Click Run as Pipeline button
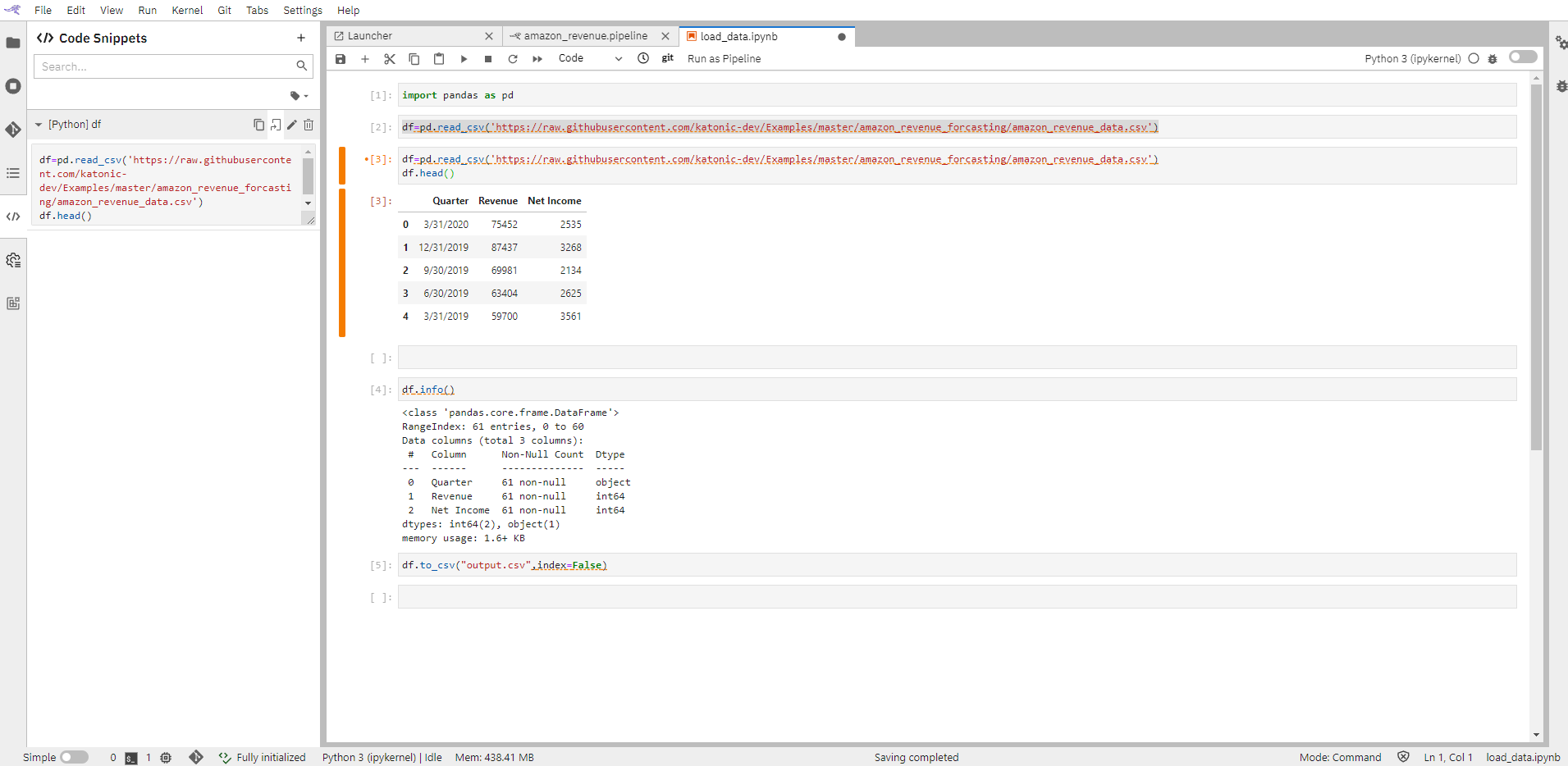Screen dimensions: 1568x766 (x=724, y=59)
